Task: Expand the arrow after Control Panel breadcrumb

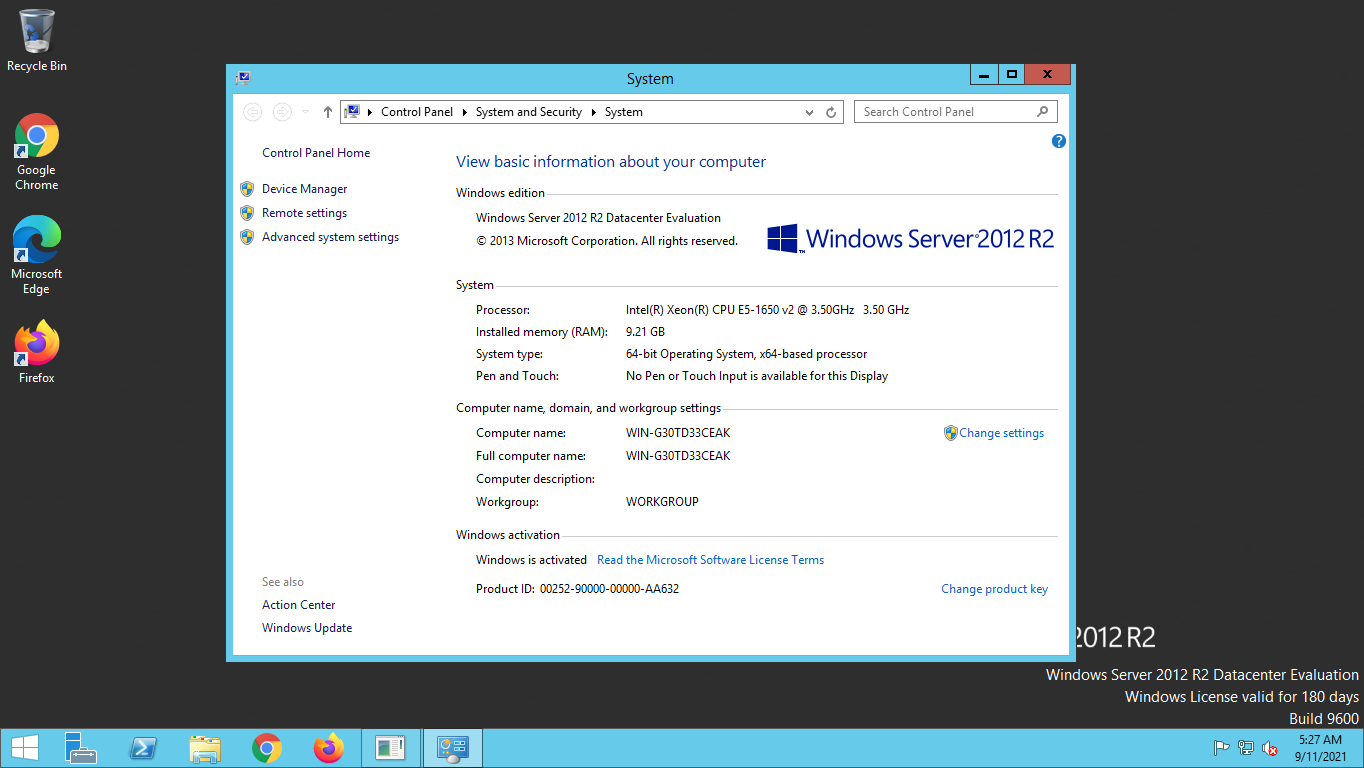Action: 464,112
